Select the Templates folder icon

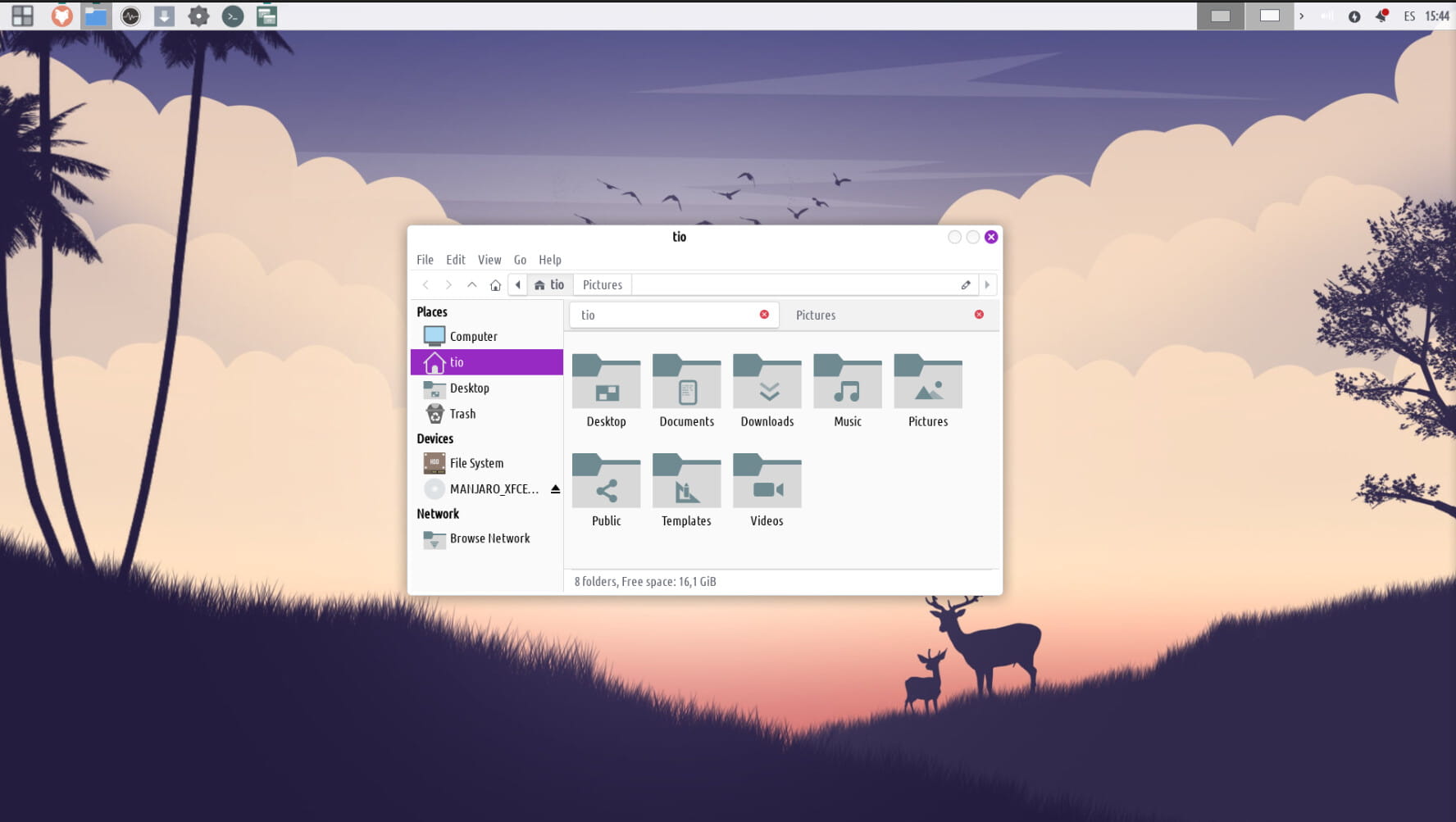click(x=686, y=482)
